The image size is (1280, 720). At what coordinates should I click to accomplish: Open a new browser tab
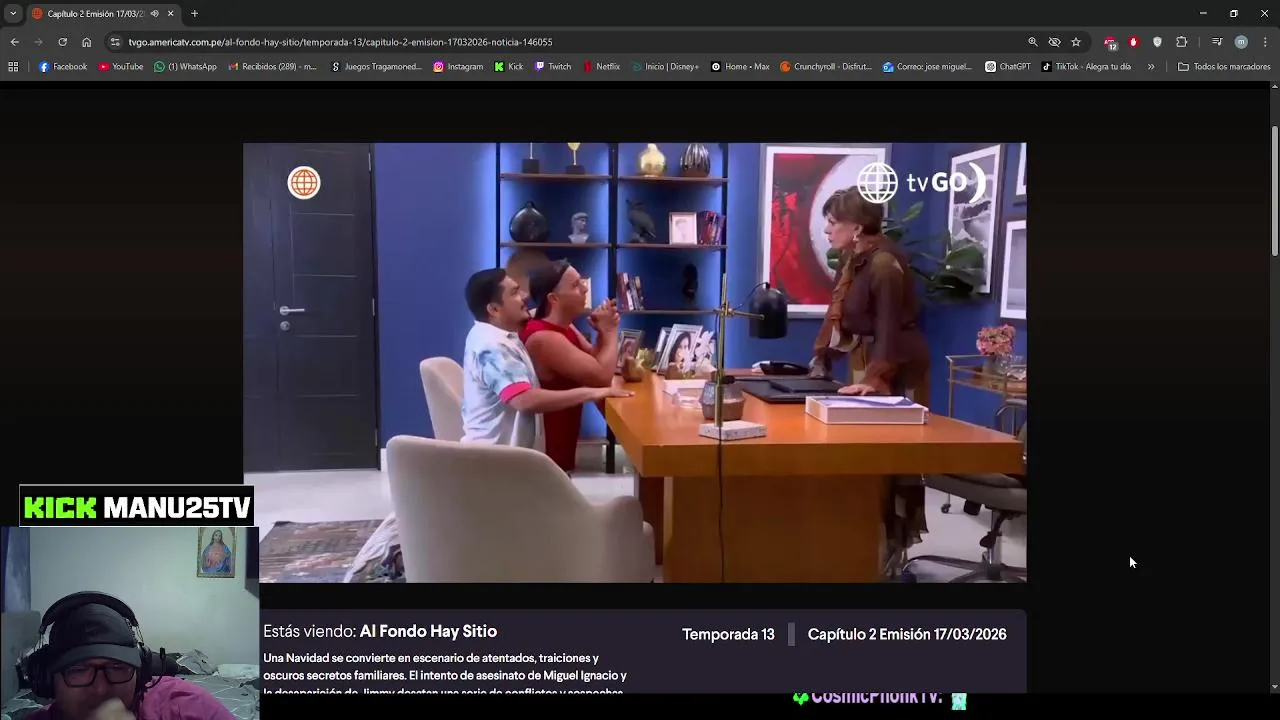(194, 14)
